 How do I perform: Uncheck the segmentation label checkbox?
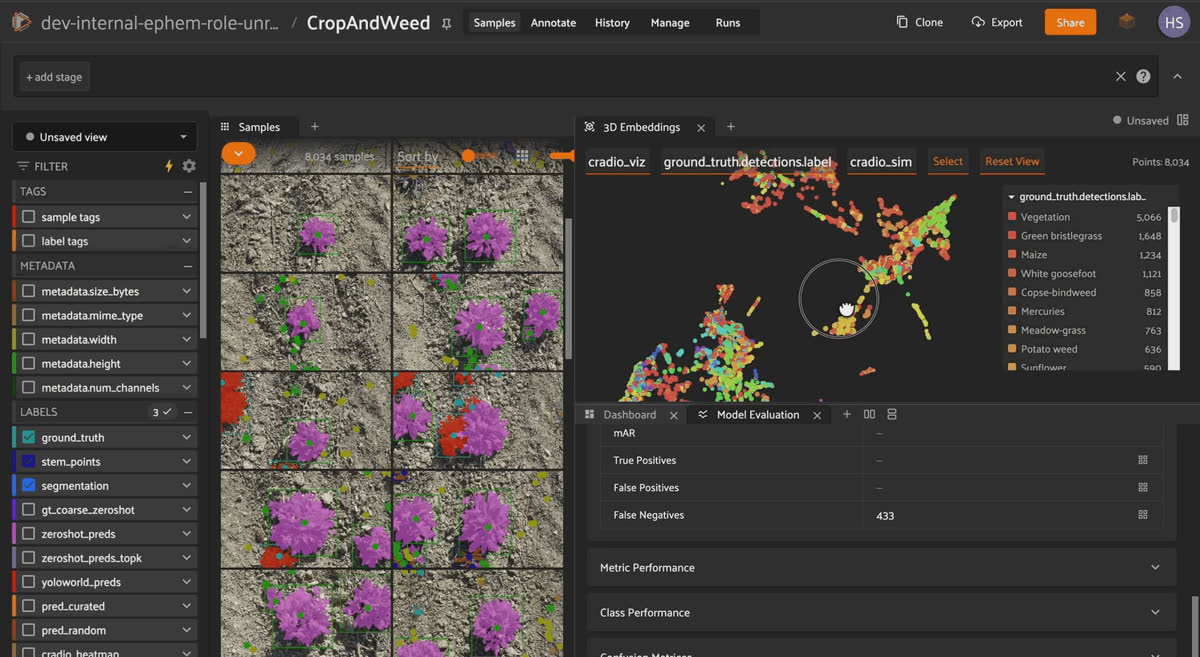click(28, 486)
